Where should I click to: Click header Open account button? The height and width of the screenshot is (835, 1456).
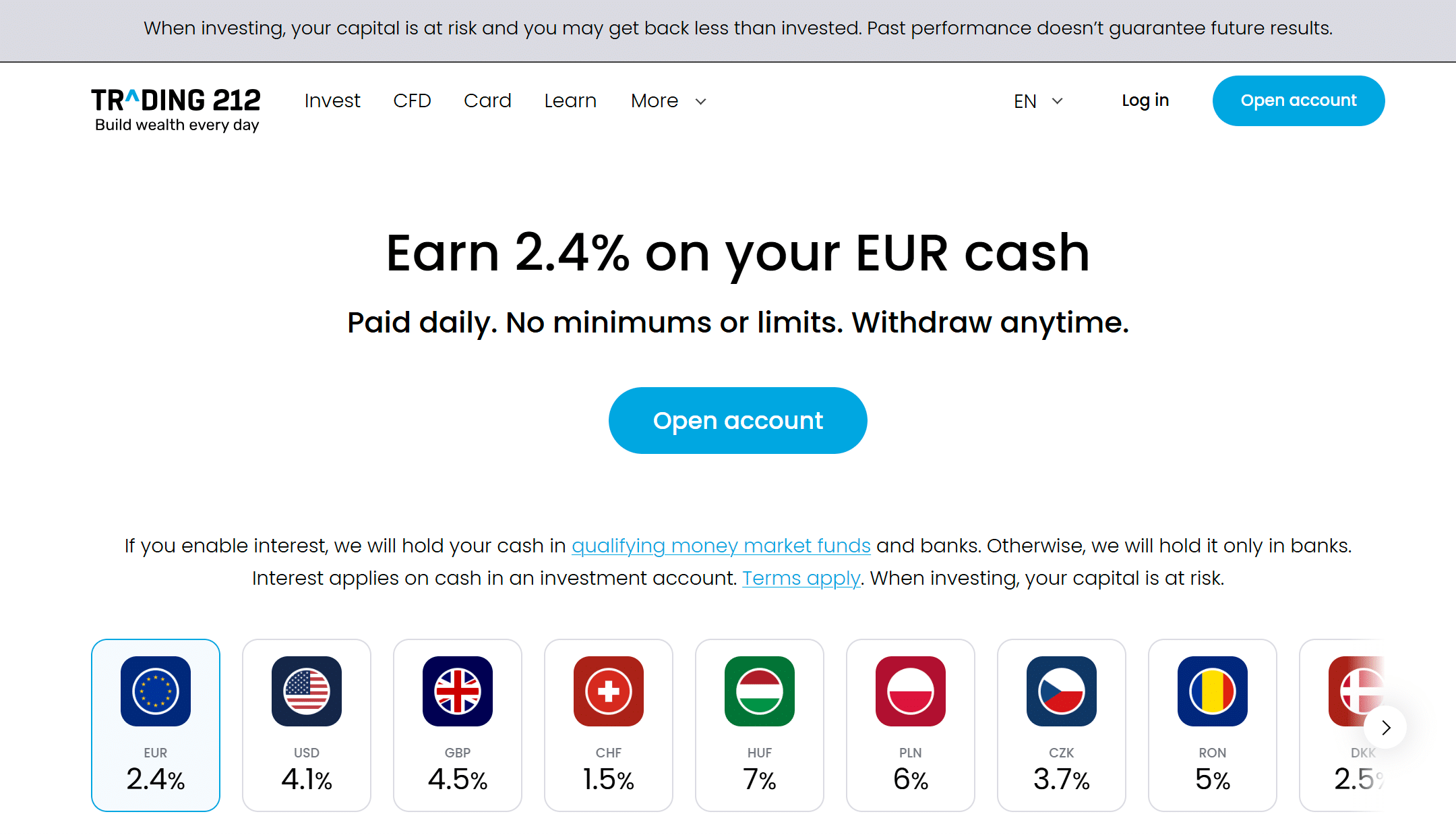pos(1298,100)
